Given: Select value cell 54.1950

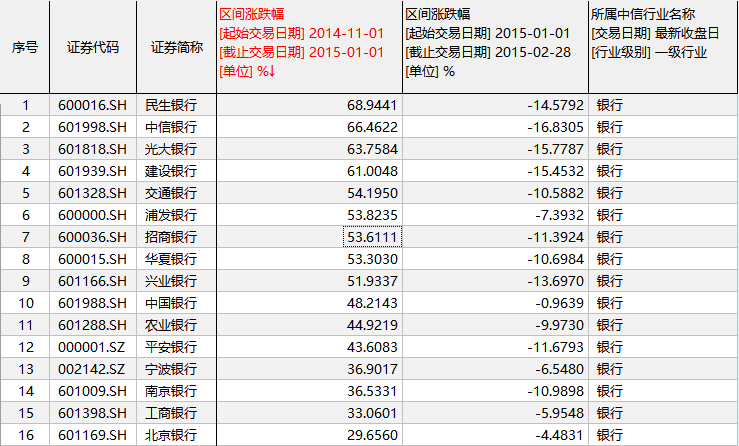Looking at the screenshot, I should 310,193.
